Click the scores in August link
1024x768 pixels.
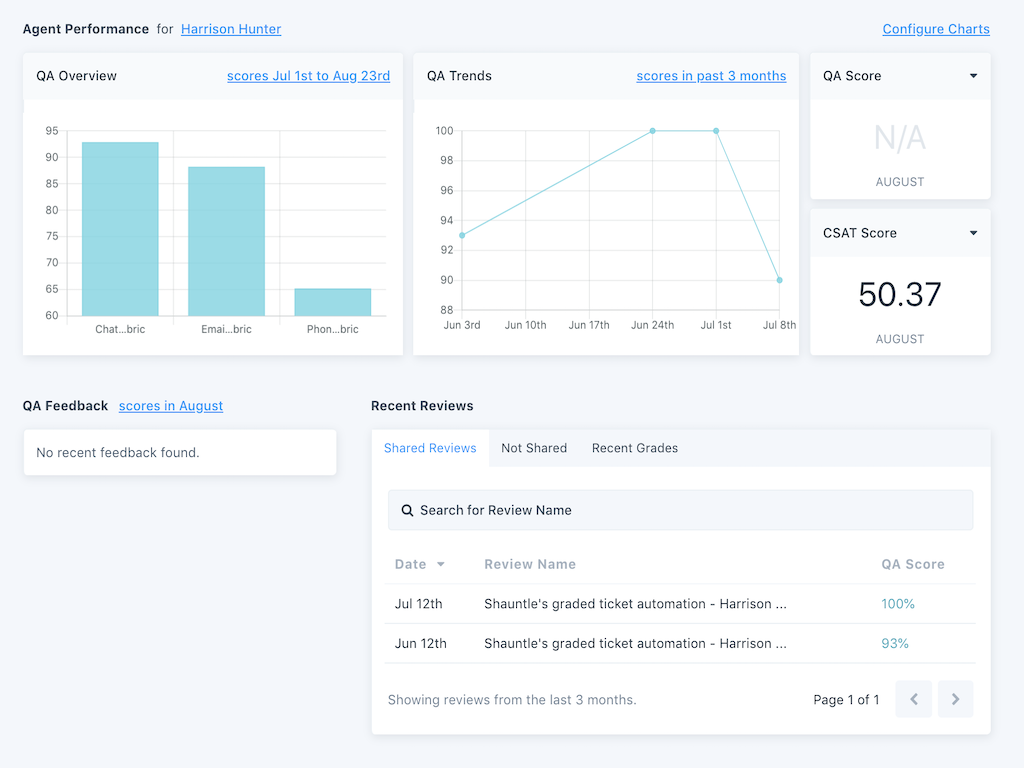[x=170, y=405]
